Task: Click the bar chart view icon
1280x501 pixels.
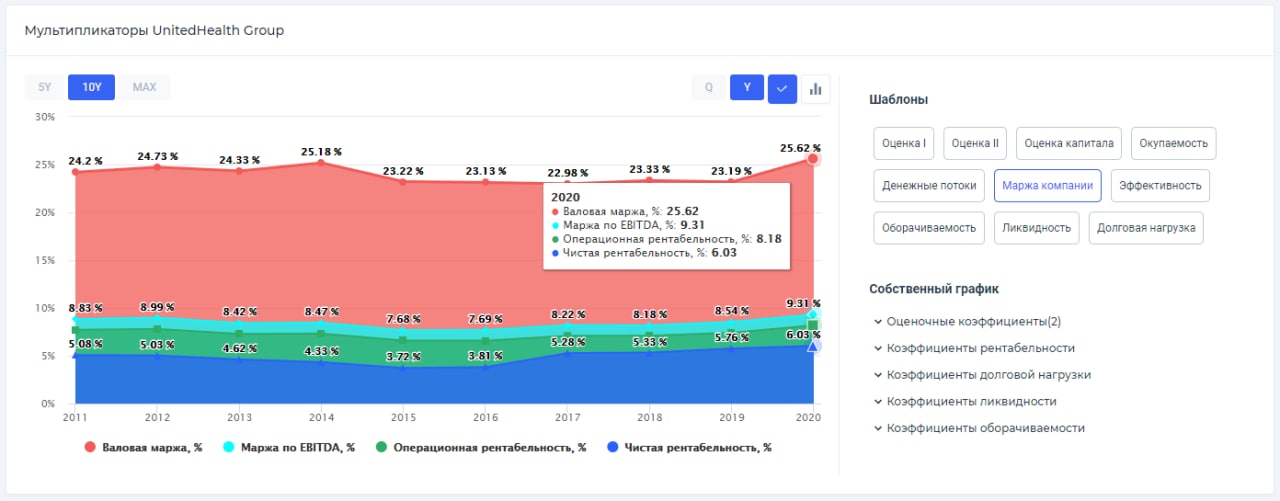Action: [x=816, y=88]
